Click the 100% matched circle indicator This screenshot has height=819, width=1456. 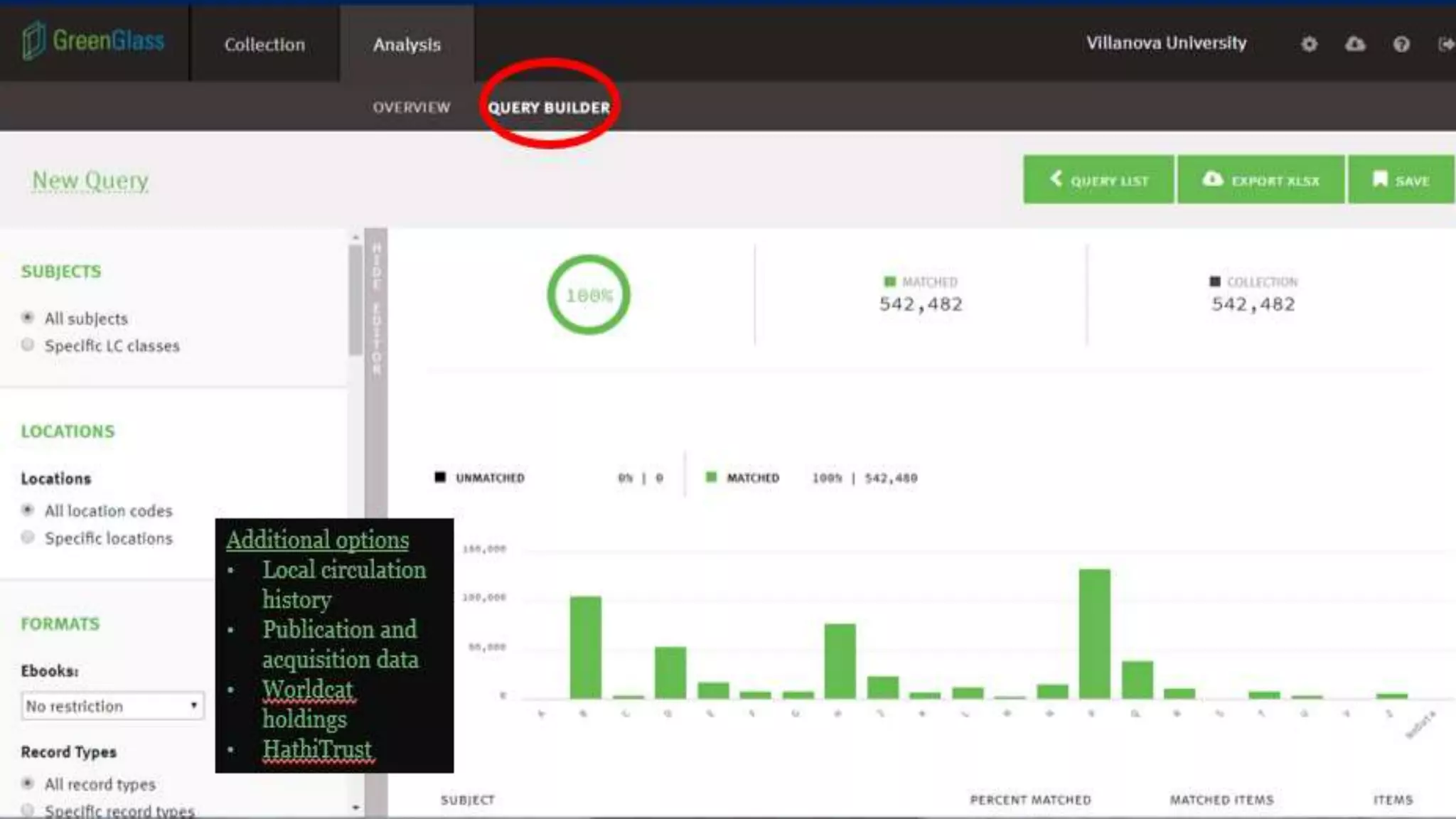click(589, 295)
